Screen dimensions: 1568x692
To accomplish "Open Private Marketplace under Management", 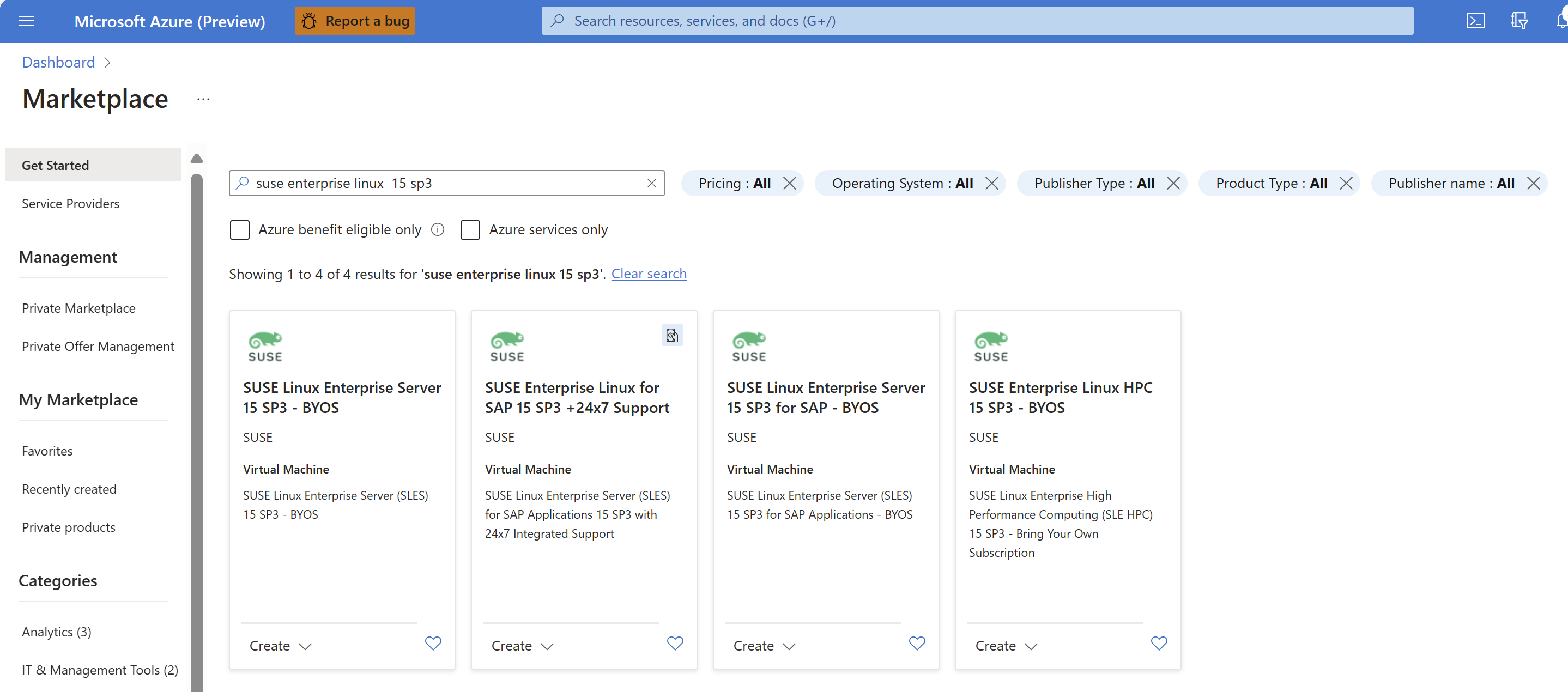I will 78,308.
